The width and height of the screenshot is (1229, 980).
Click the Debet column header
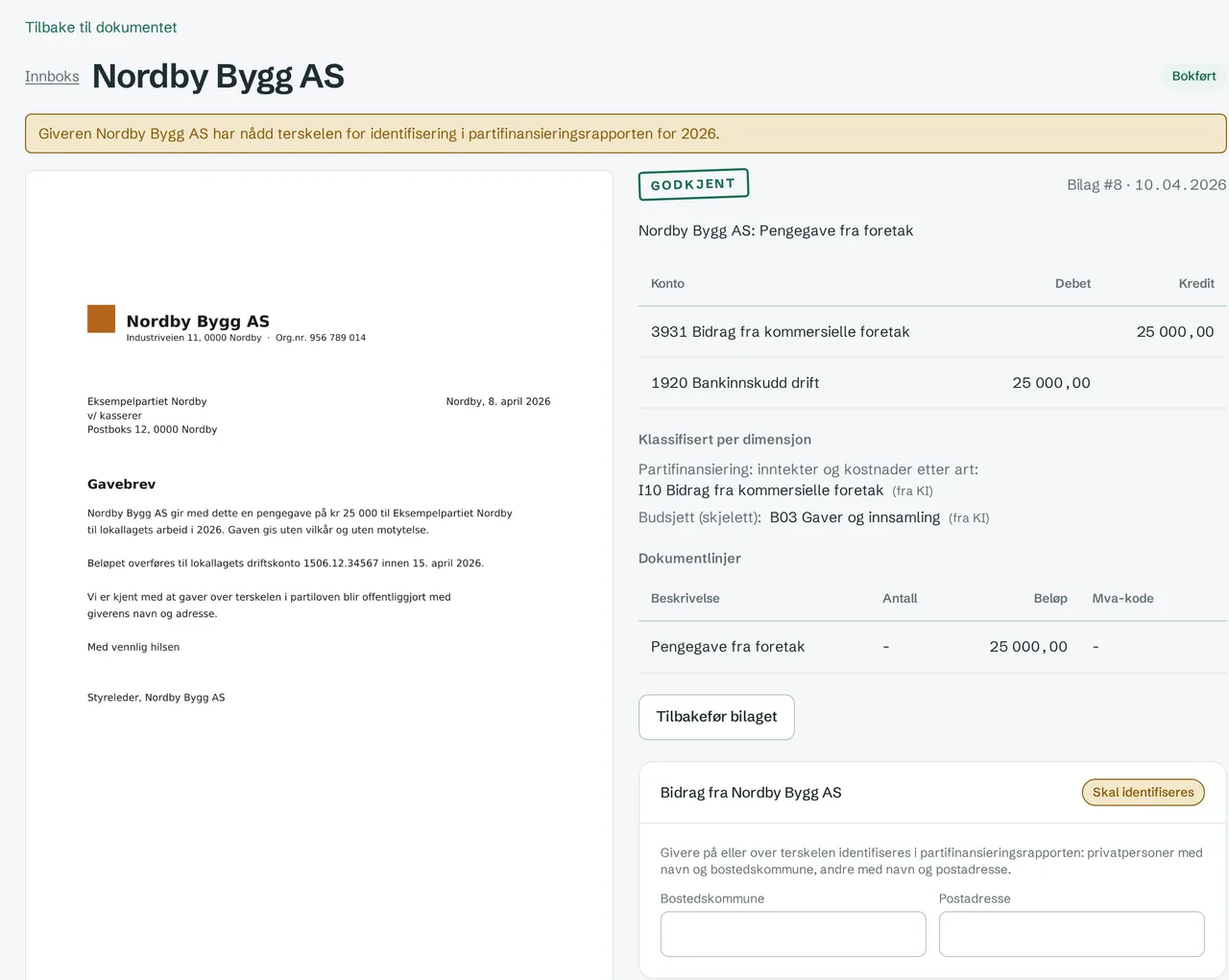point(1072,283)
